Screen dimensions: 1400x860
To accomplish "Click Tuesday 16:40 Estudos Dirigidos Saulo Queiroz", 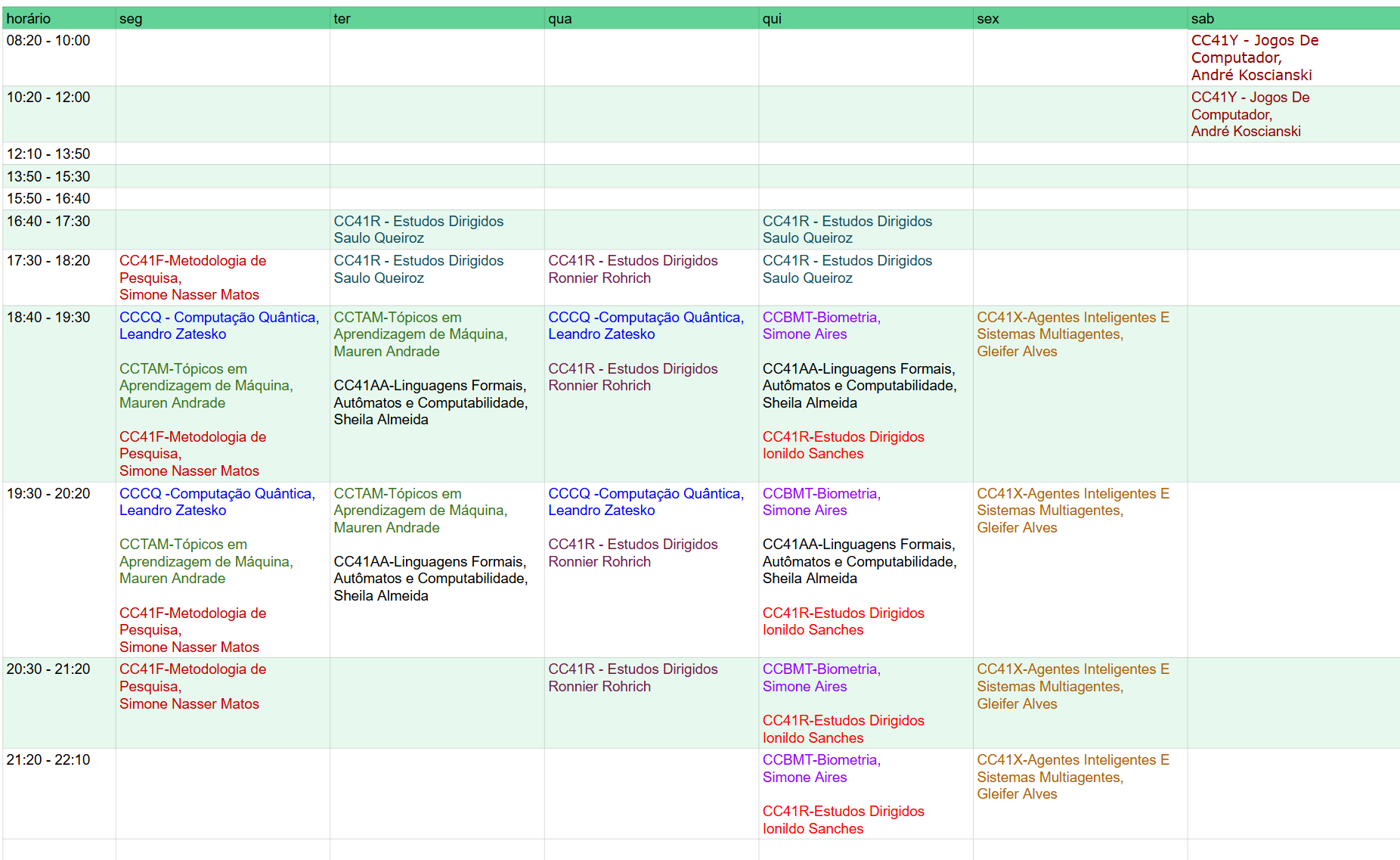I will 418,229.
